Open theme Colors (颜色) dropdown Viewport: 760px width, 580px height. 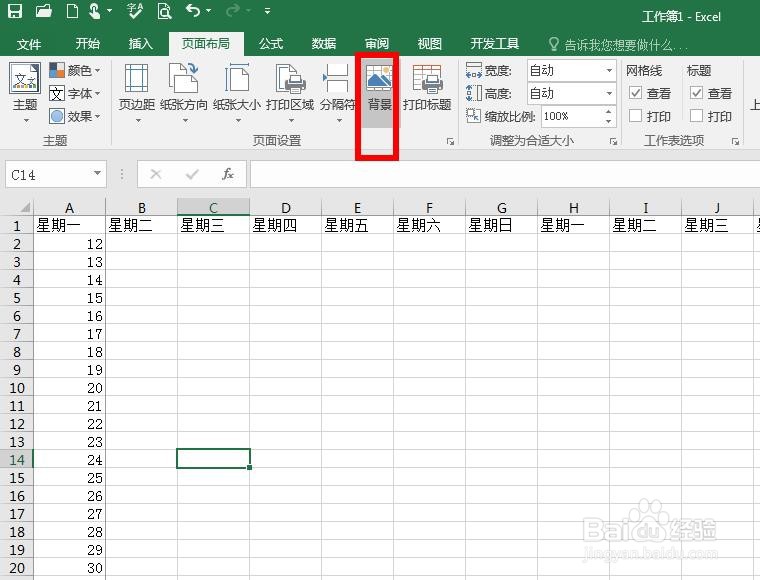(75, 70)
